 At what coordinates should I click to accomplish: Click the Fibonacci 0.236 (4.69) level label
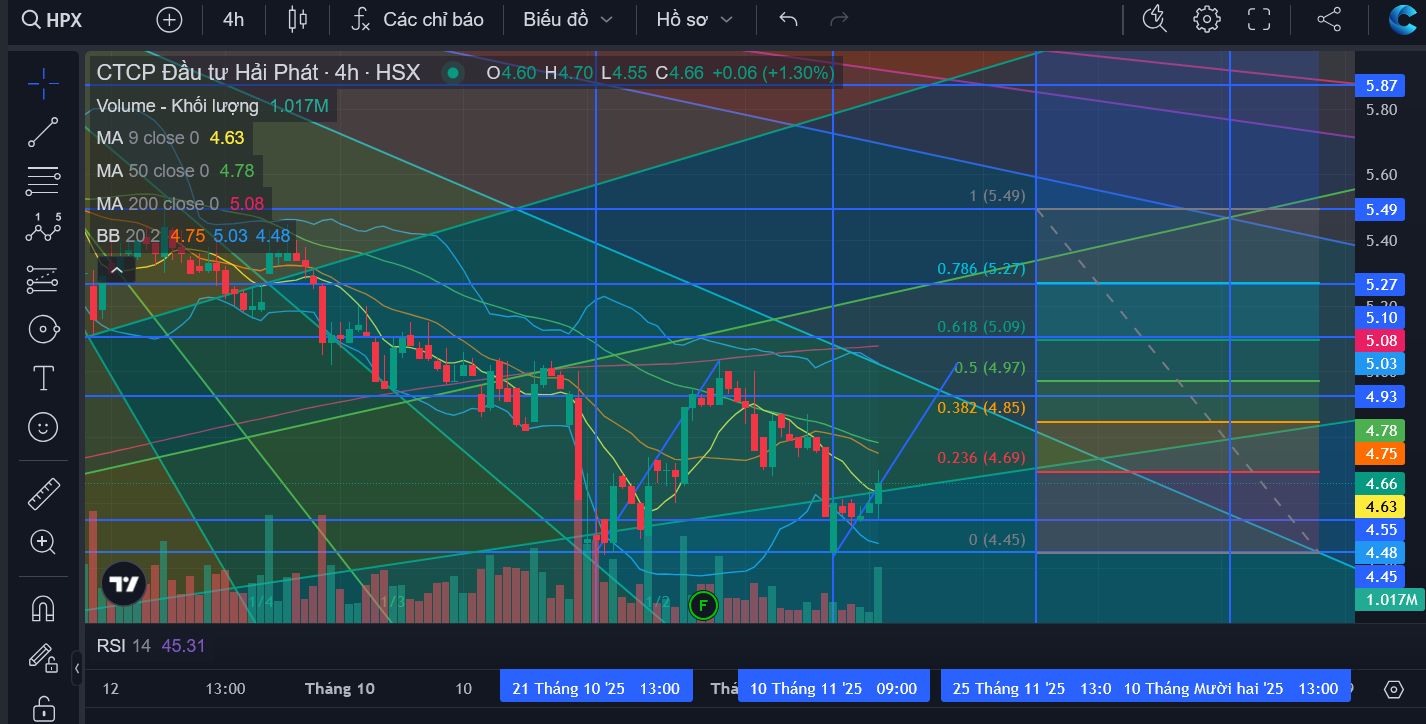coord(981,457)
